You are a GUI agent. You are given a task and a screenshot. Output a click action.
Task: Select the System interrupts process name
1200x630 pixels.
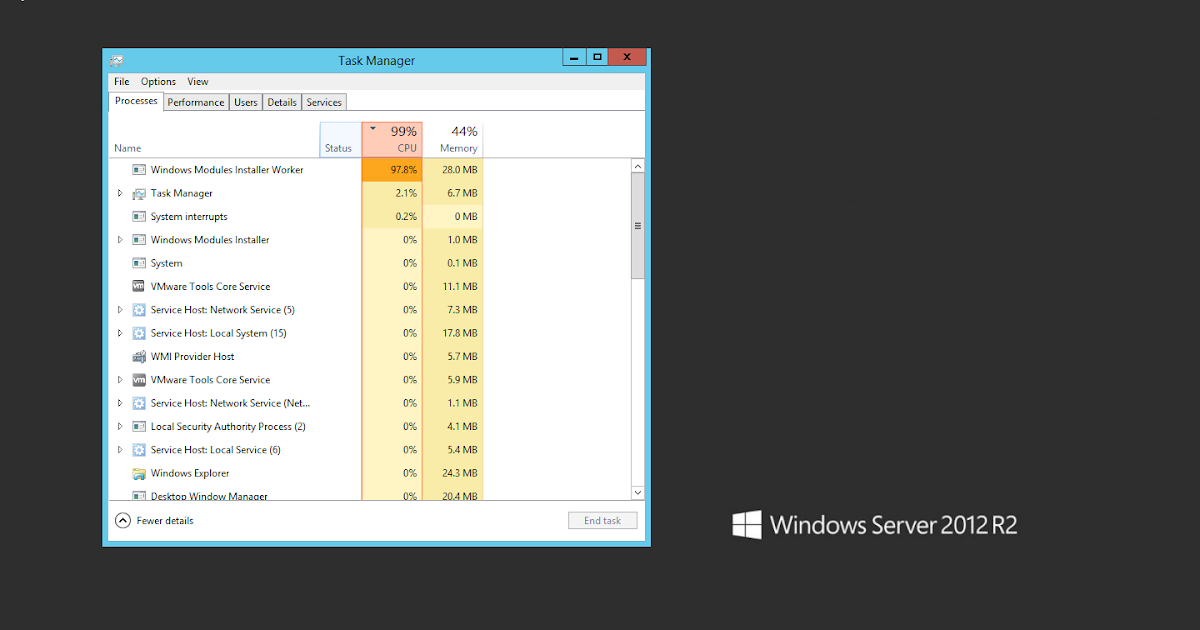pos(189,217)
